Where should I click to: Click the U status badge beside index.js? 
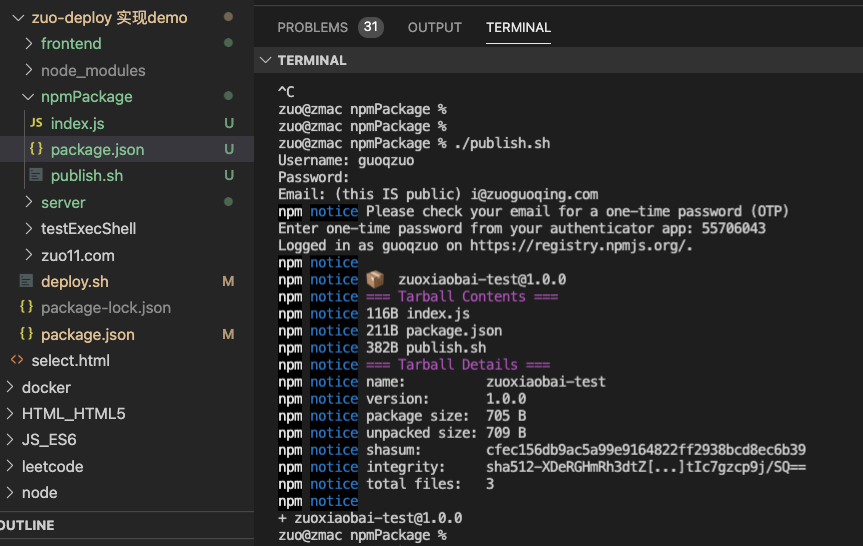click(x=229, y=123)
